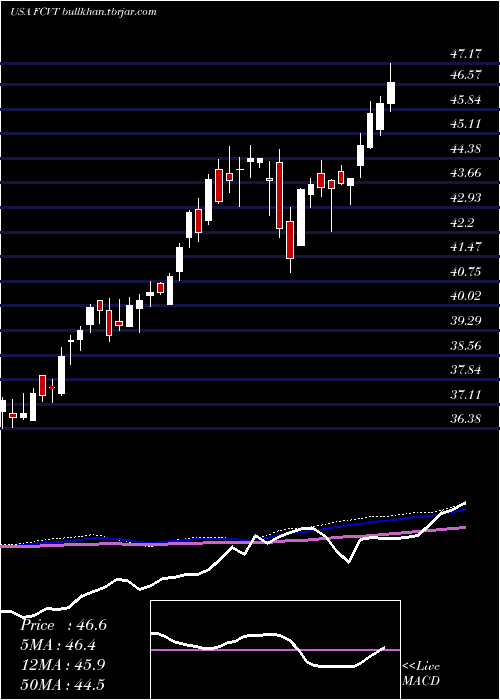Click the '12MA : 45.9' readout
Viewport: 500px width, 700px height.
(x=62, y=665)
